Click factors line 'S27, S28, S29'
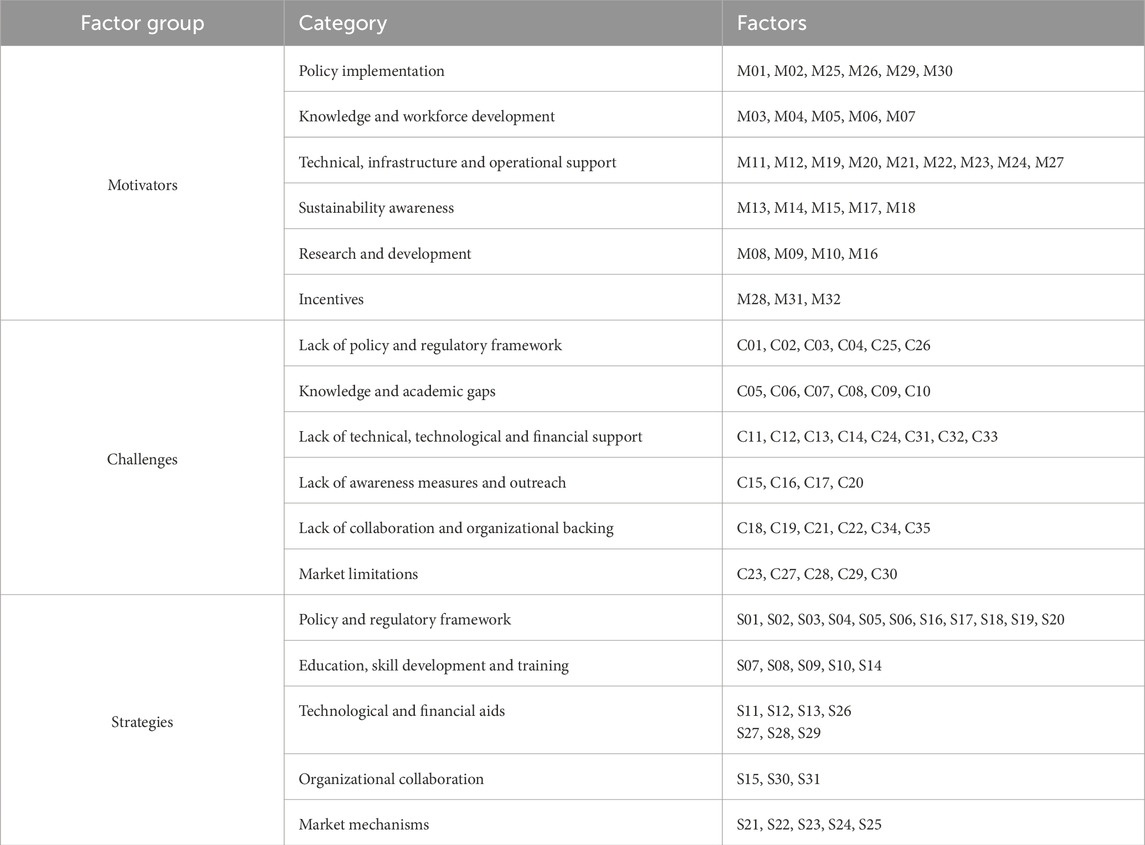1145x845 pixels. pos(778,733)
